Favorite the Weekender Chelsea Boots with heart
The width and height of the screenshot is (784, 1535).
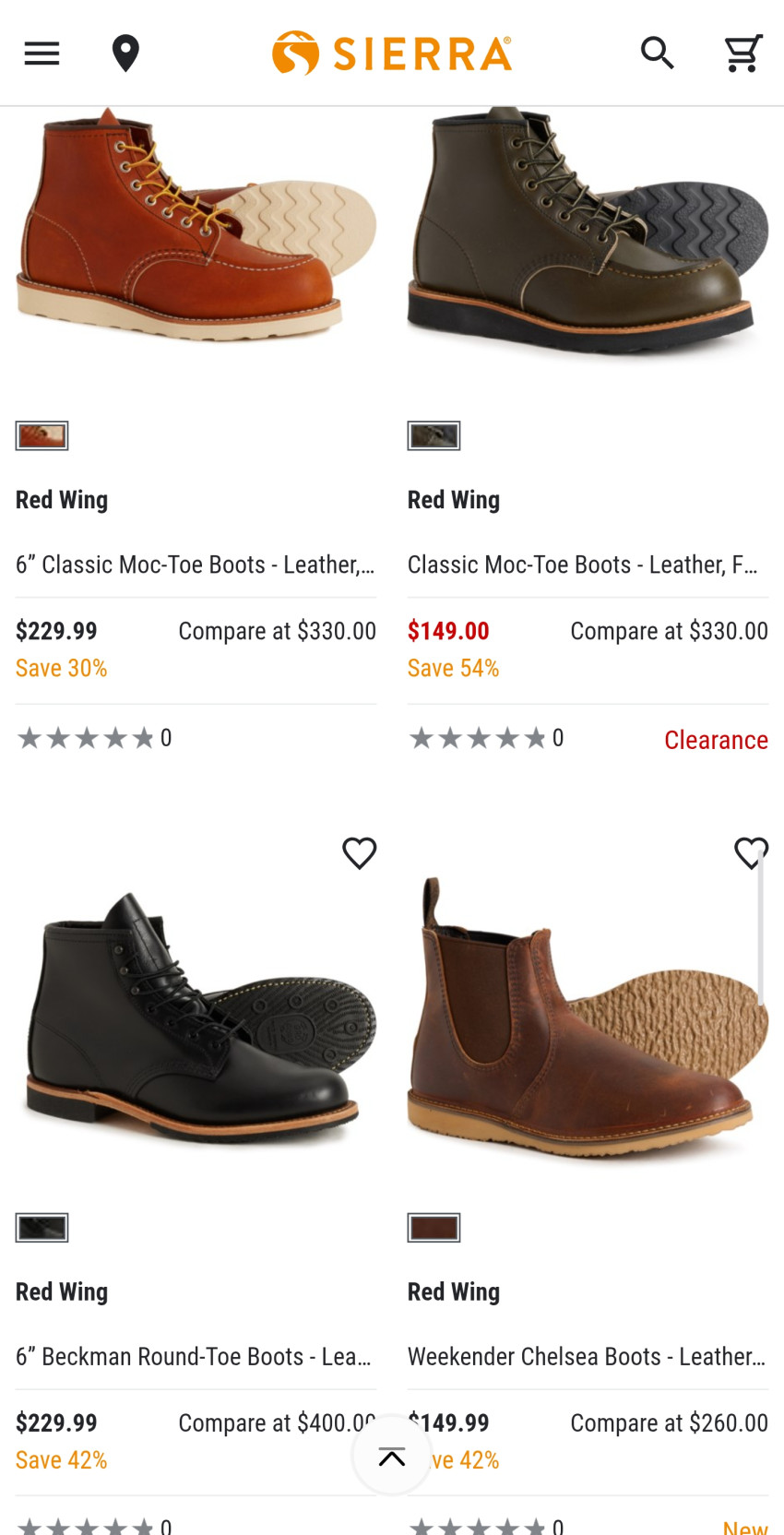coord(751,853)
